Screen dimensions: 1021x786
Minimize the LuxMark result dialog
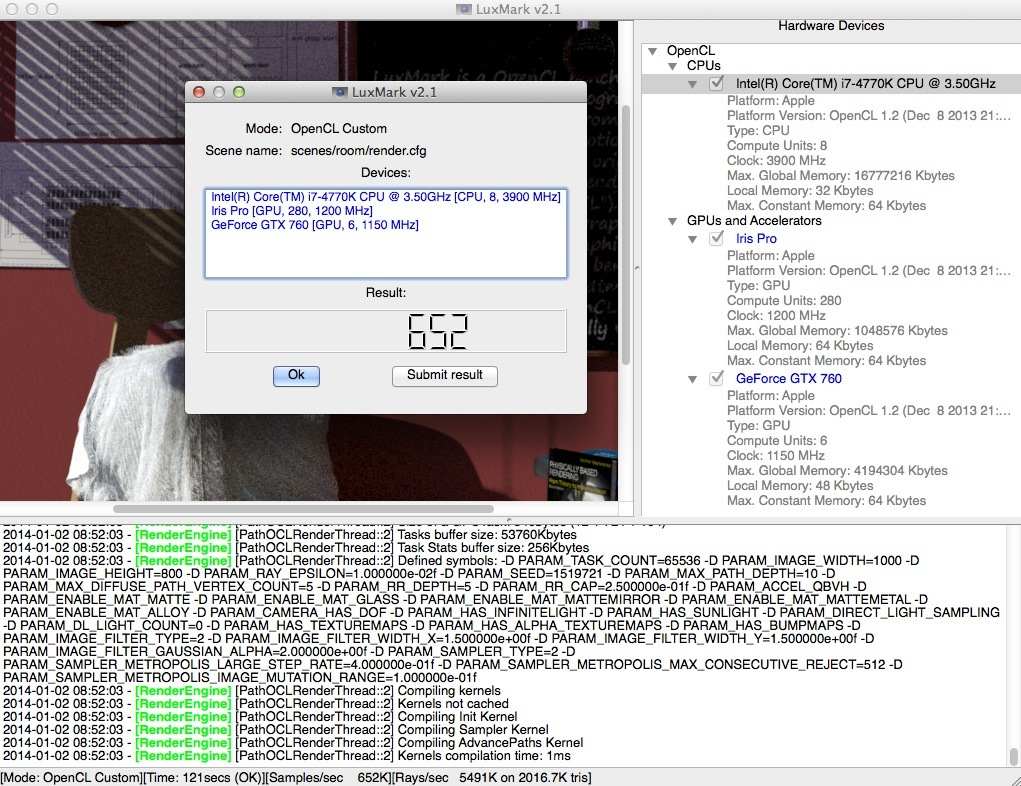pyautogui.click(x=219, y=92)
